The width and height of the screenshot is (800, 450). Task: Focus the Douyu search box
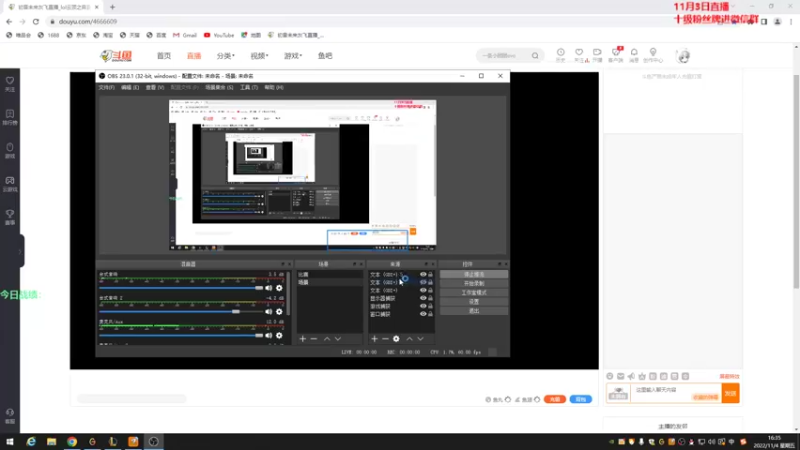coord(505,56)
